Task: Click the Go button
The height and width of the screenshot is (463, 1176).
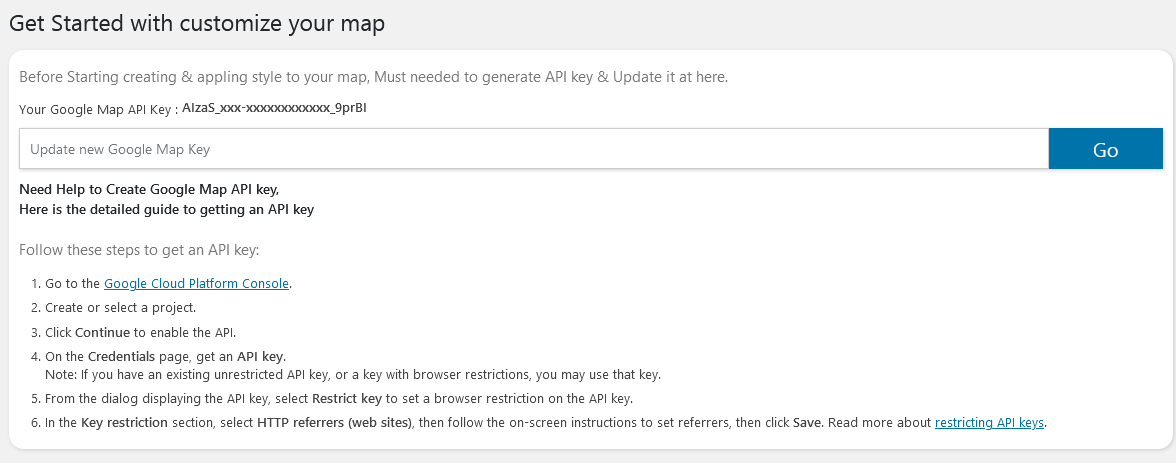Action: coord(1106,149)
